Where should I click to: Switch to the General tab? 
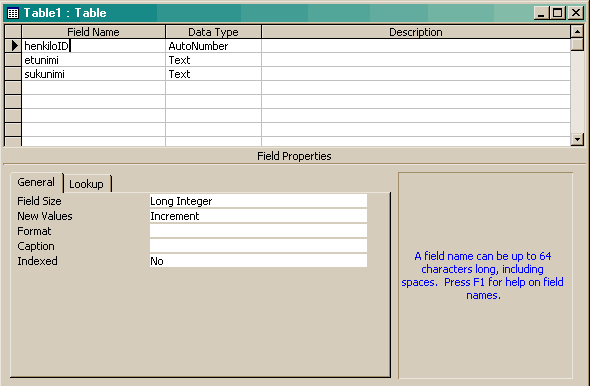pos(36,182)
